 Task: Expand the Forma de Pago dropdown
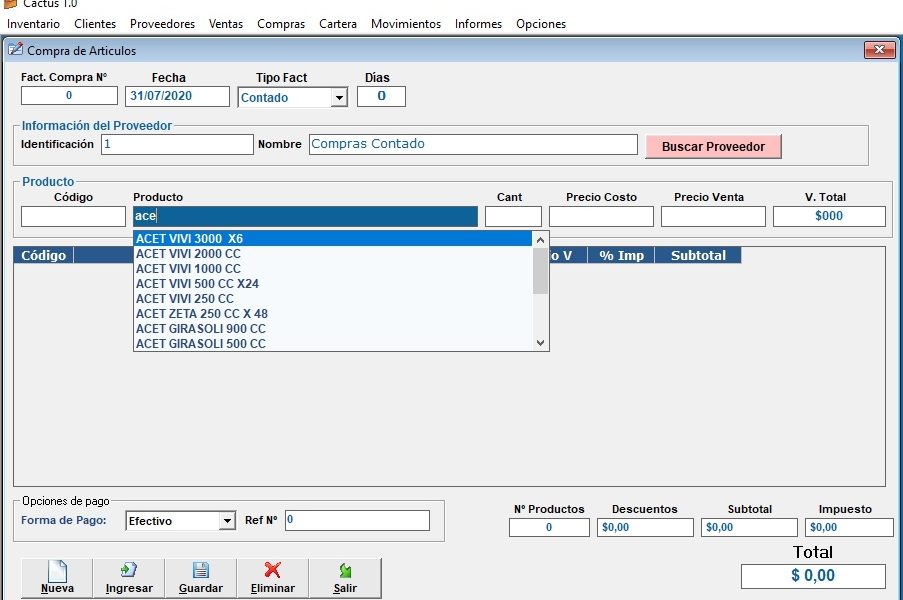click(226, 521)
